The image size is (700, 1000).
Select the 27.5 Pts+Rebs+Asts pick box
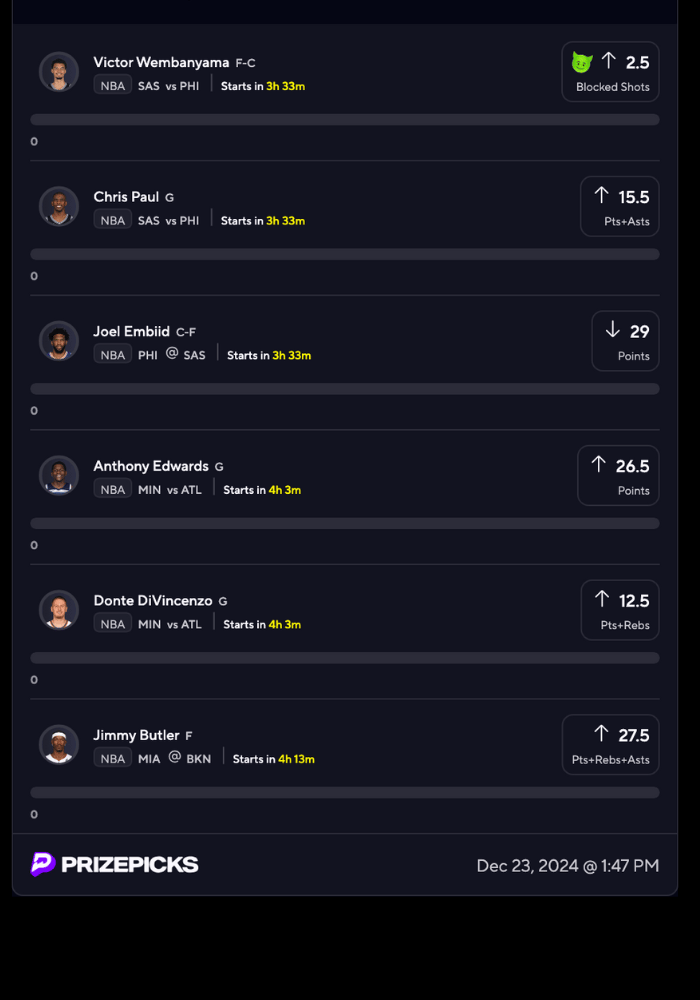tap(611, 744)
